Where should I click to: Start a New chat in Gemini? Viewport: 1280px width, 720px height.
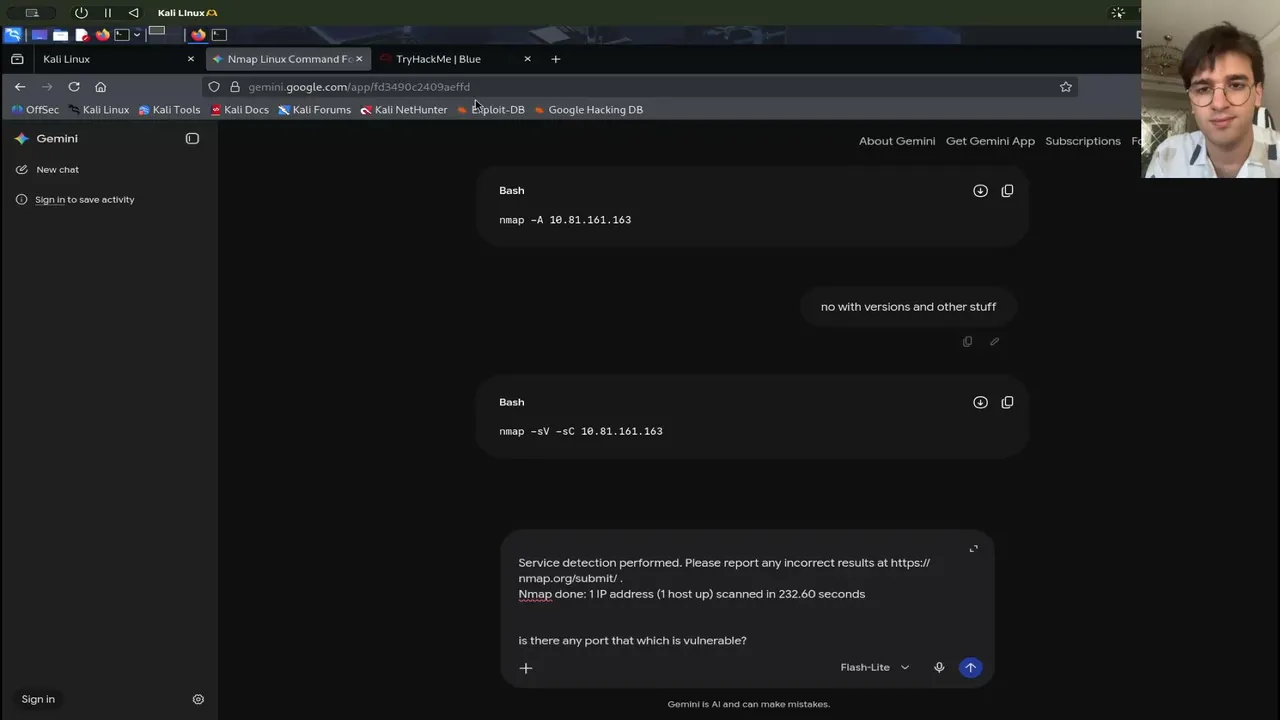[x=47, y=170]
